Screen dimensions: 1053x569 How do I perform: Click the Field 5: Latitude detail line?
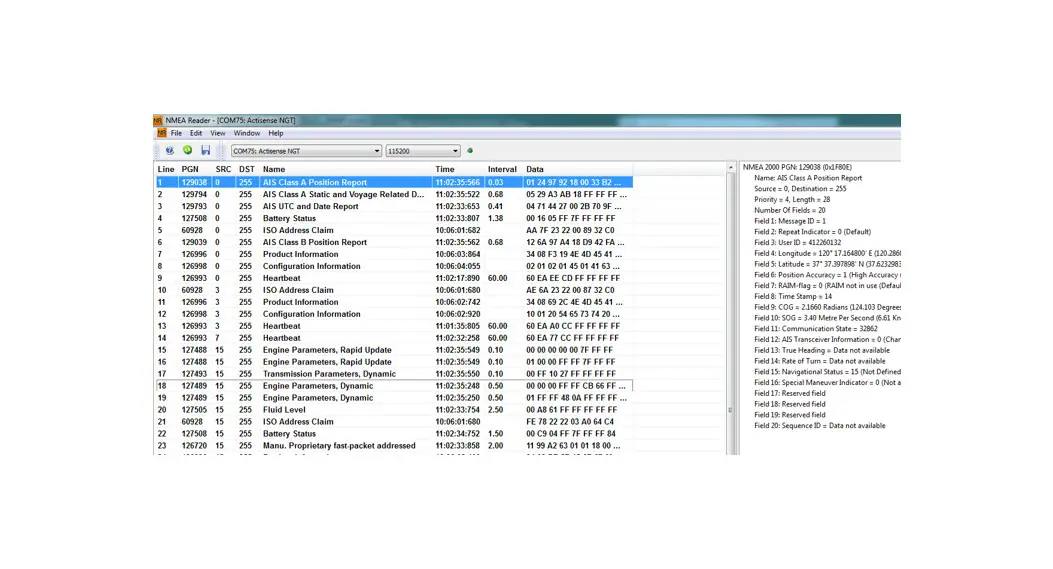click(827, 264)
